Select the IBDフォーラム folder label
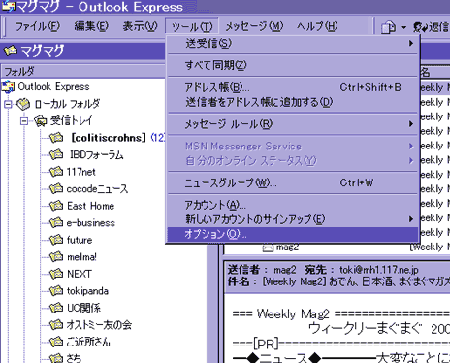 (97, 155)
